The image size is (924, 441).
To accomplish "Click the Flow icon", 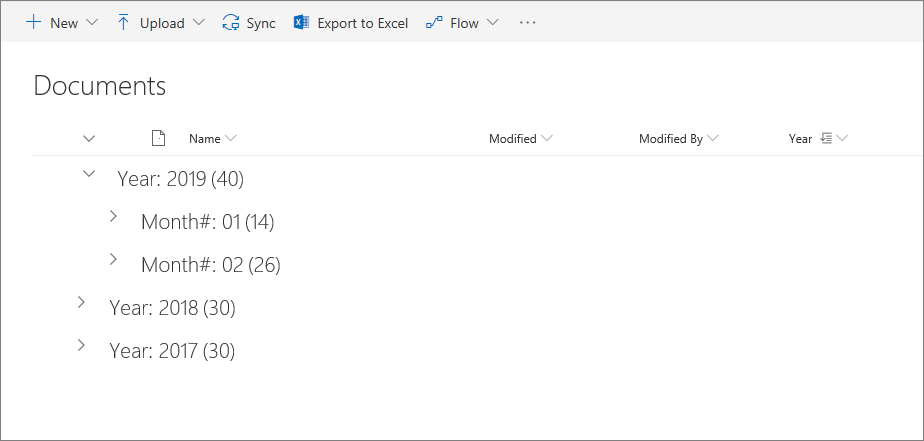I will click(x=434, y=22).
